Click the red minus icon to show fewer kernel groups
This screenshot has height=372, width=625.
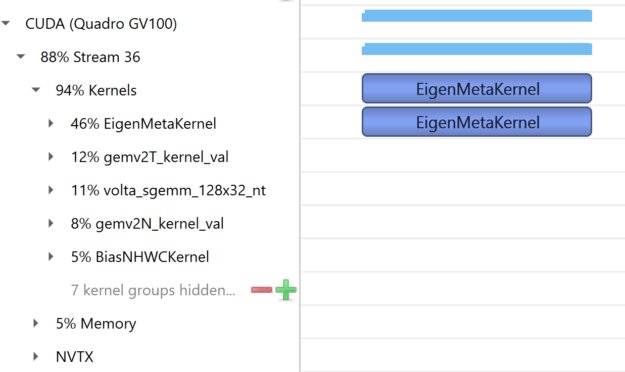[261, 290]
